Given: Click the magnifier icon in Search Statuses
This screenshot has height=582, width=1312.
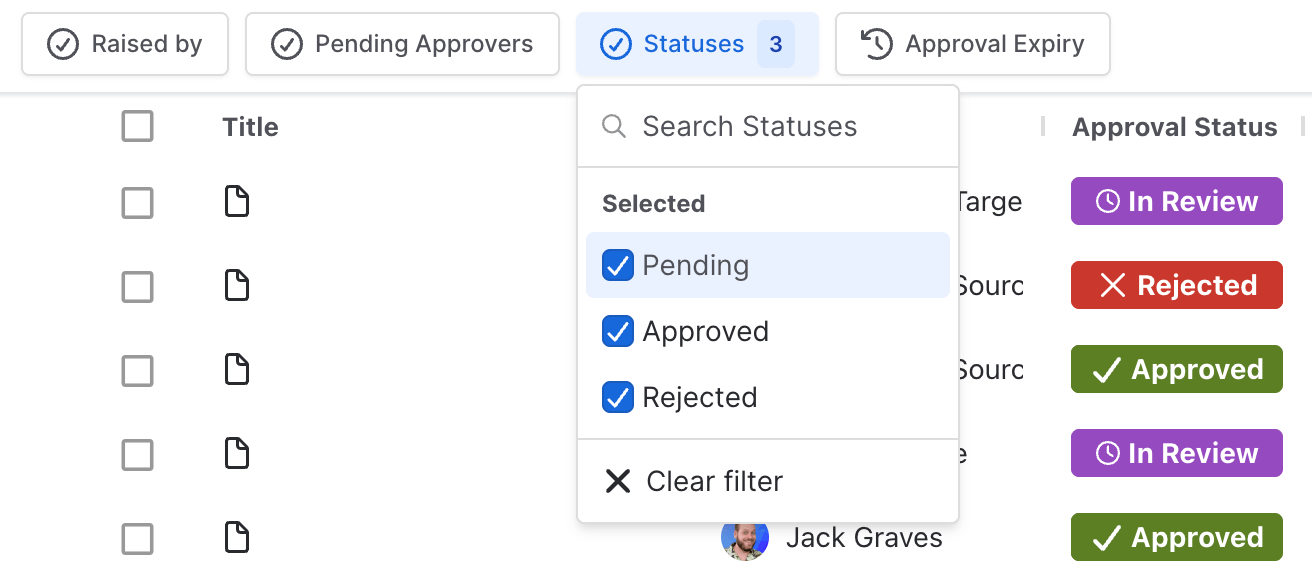Looking at the screenshot, I should click(614, 127).
